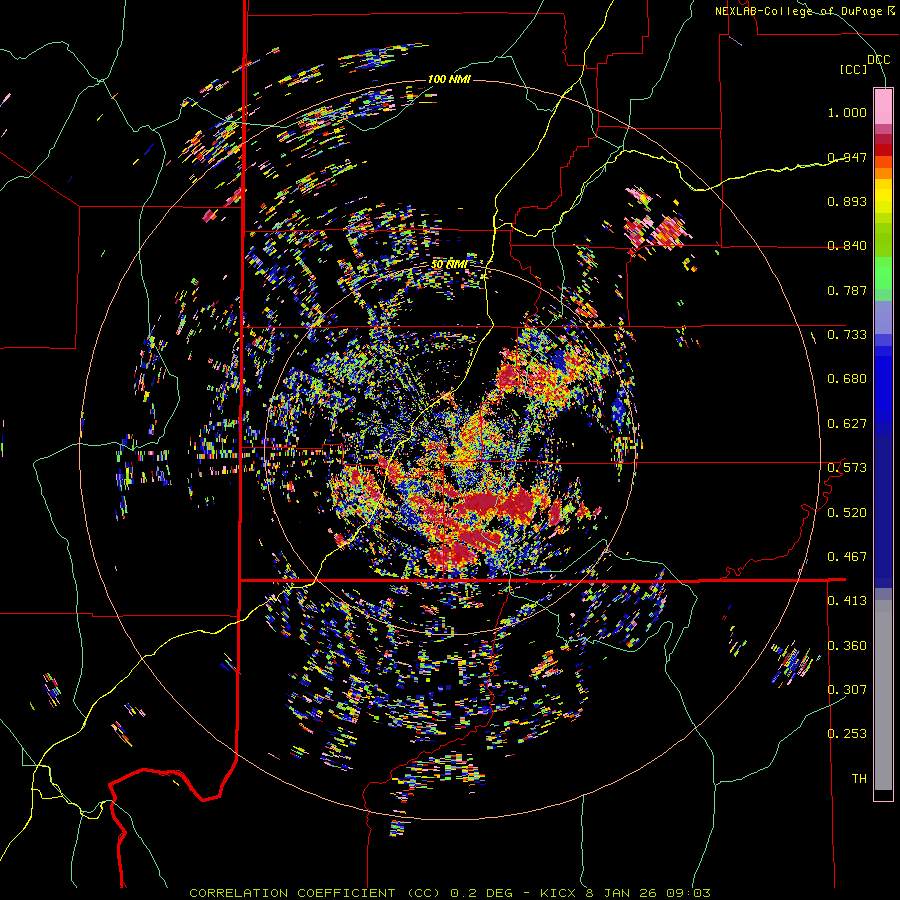The image size is (900, 900).
Task: Click the DCC label above the color scale
Action: [878, 60]
